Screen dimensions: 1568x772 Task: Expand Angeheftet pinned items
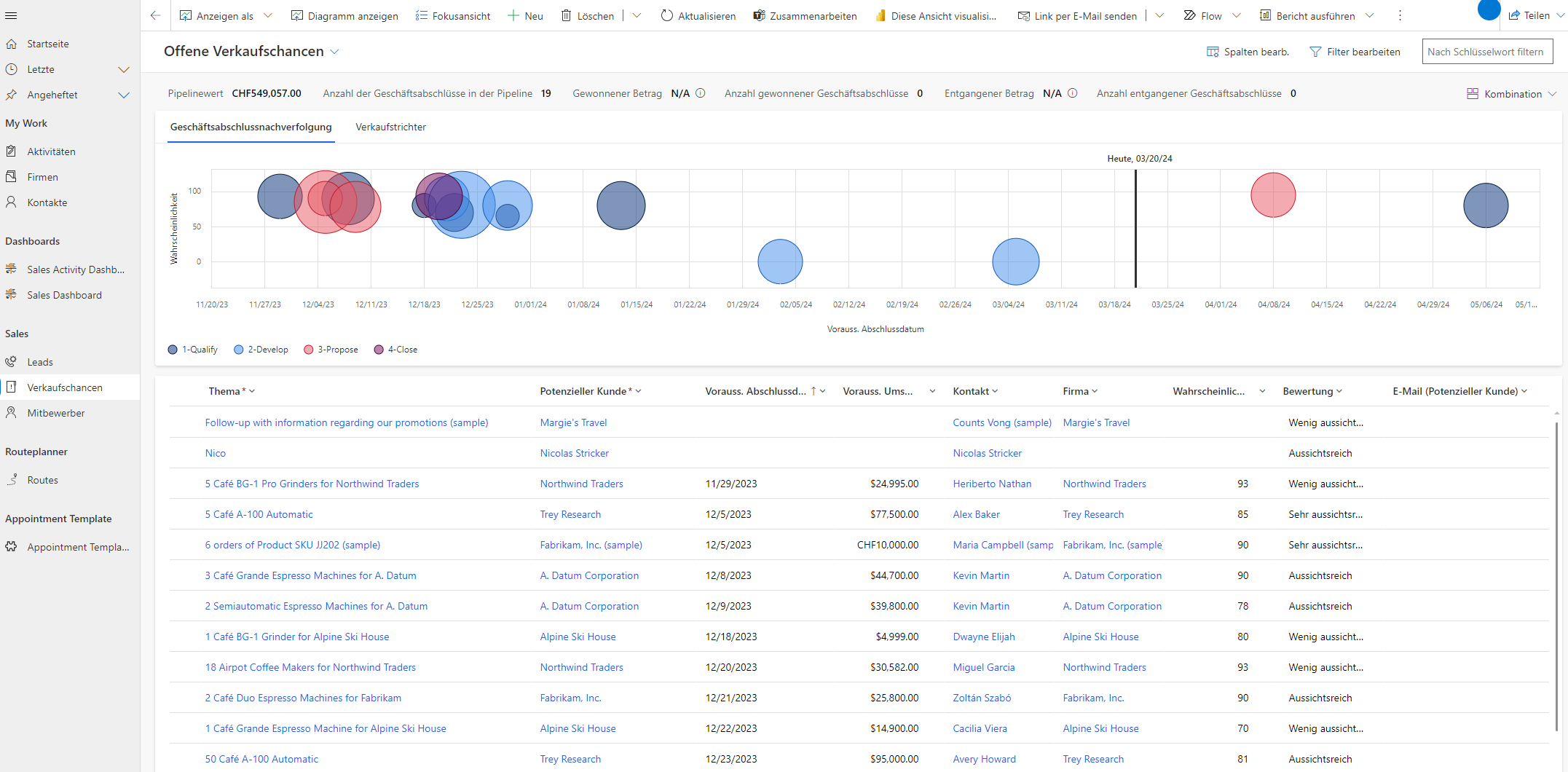(124, 95)
